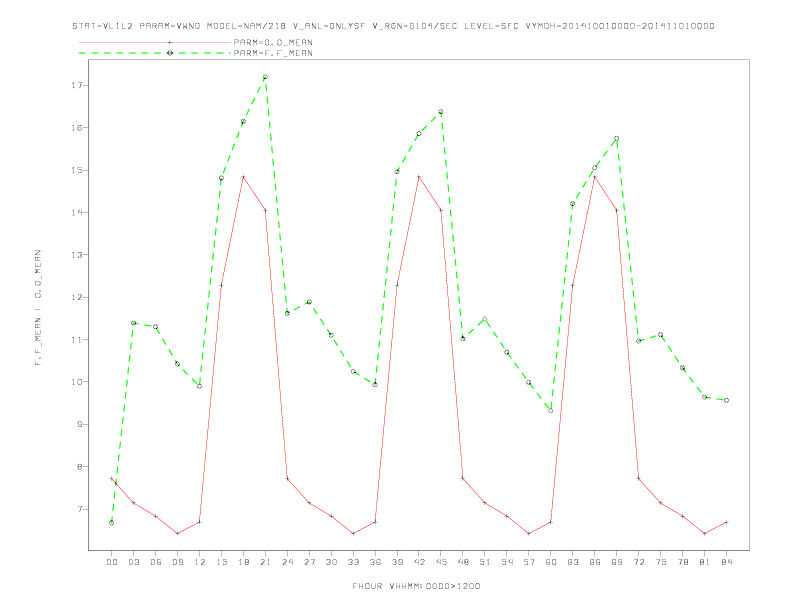
Task: Click x-axis tick label 03
Action: [x=133, y=562]
